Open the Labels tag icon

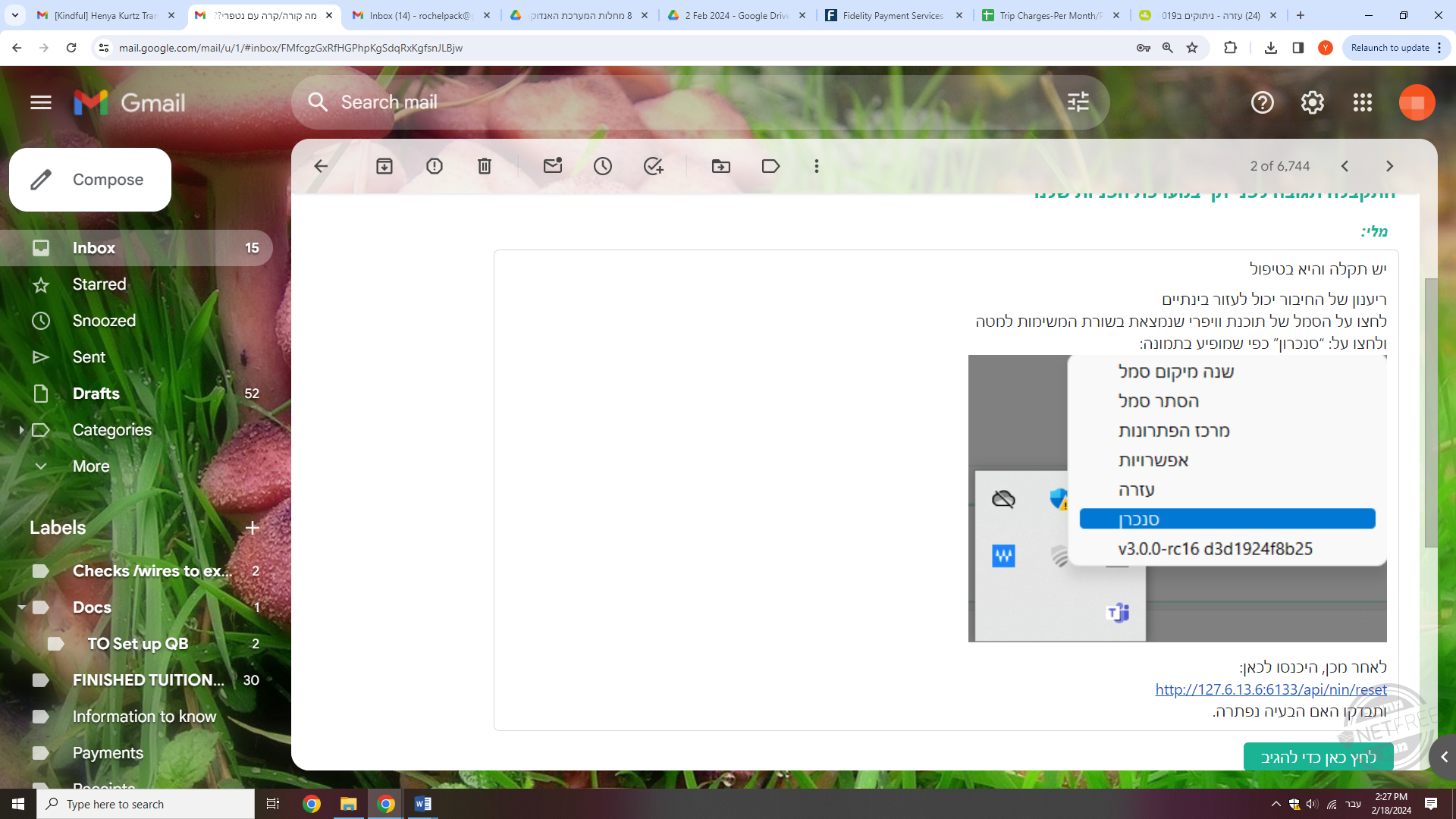click(771, 166)
